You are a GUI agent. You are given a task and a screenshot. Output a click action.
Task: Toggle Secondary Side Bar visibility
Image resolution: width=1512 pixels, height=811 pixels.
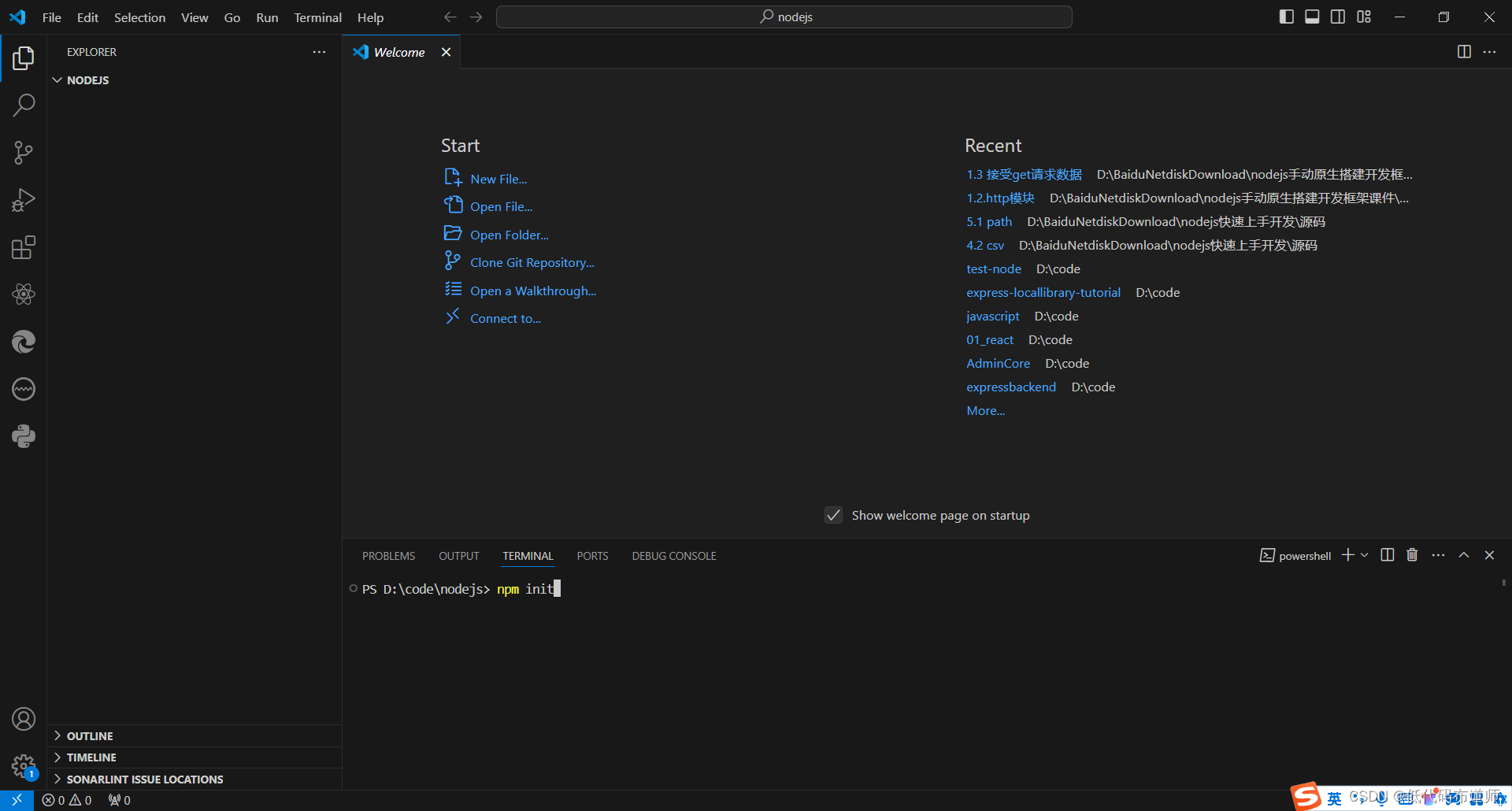(x=1338, y=17)
